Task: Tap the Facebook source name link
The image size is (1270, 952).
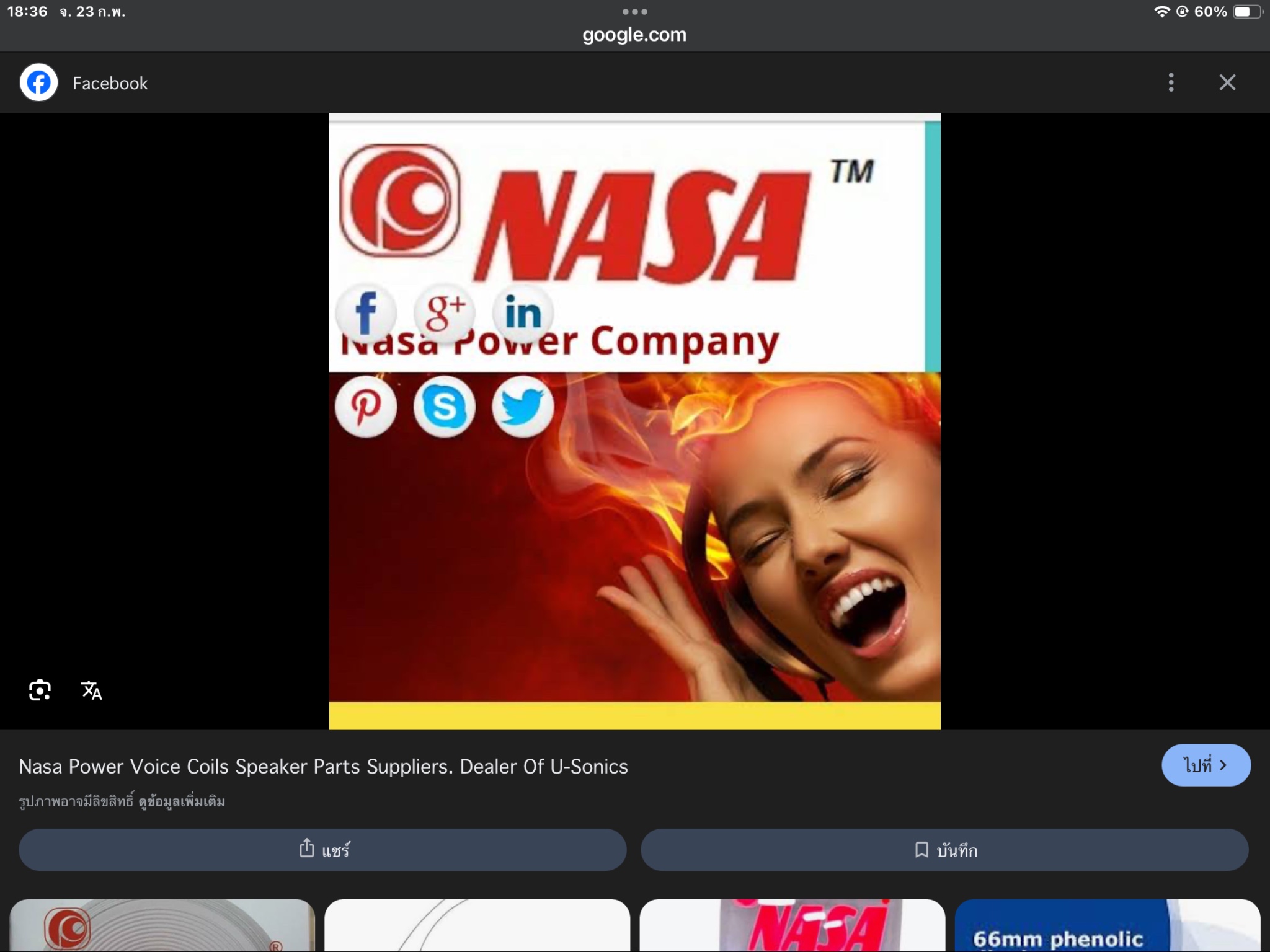Action: (110, 83)
